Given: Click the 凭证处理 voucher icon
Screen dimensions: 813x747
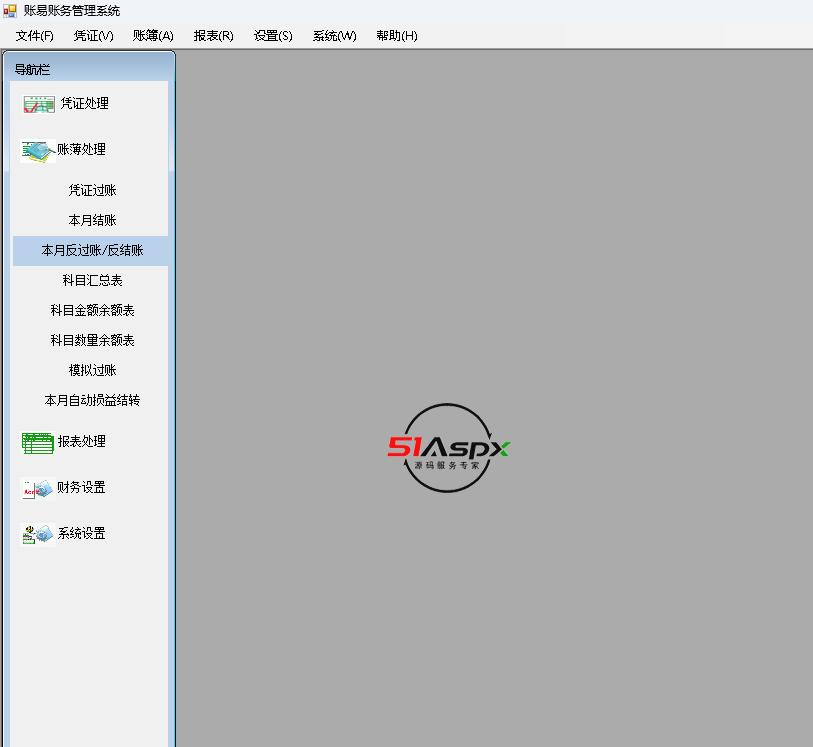Looking at the screenshot, I should (39, 104).
